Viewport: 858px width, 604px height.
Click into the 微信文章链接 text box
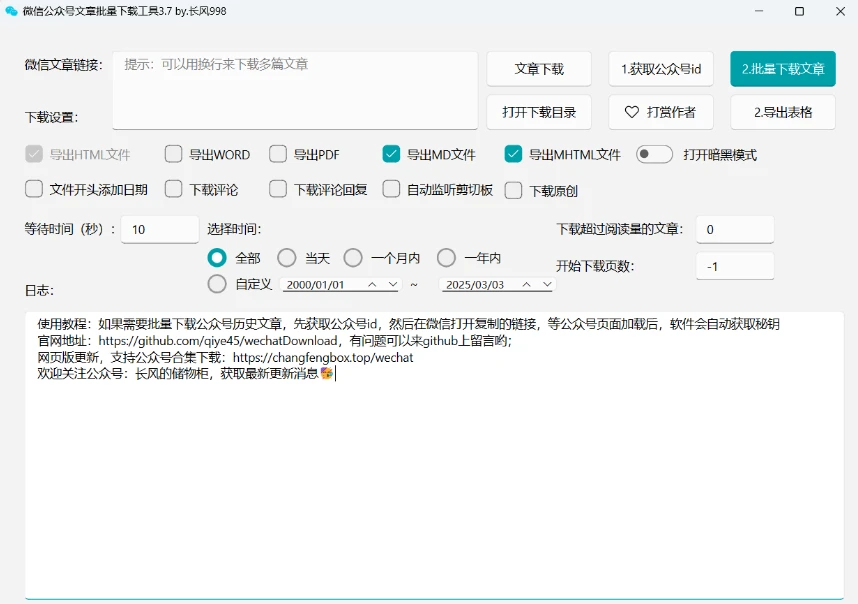(x=294, y=90)
